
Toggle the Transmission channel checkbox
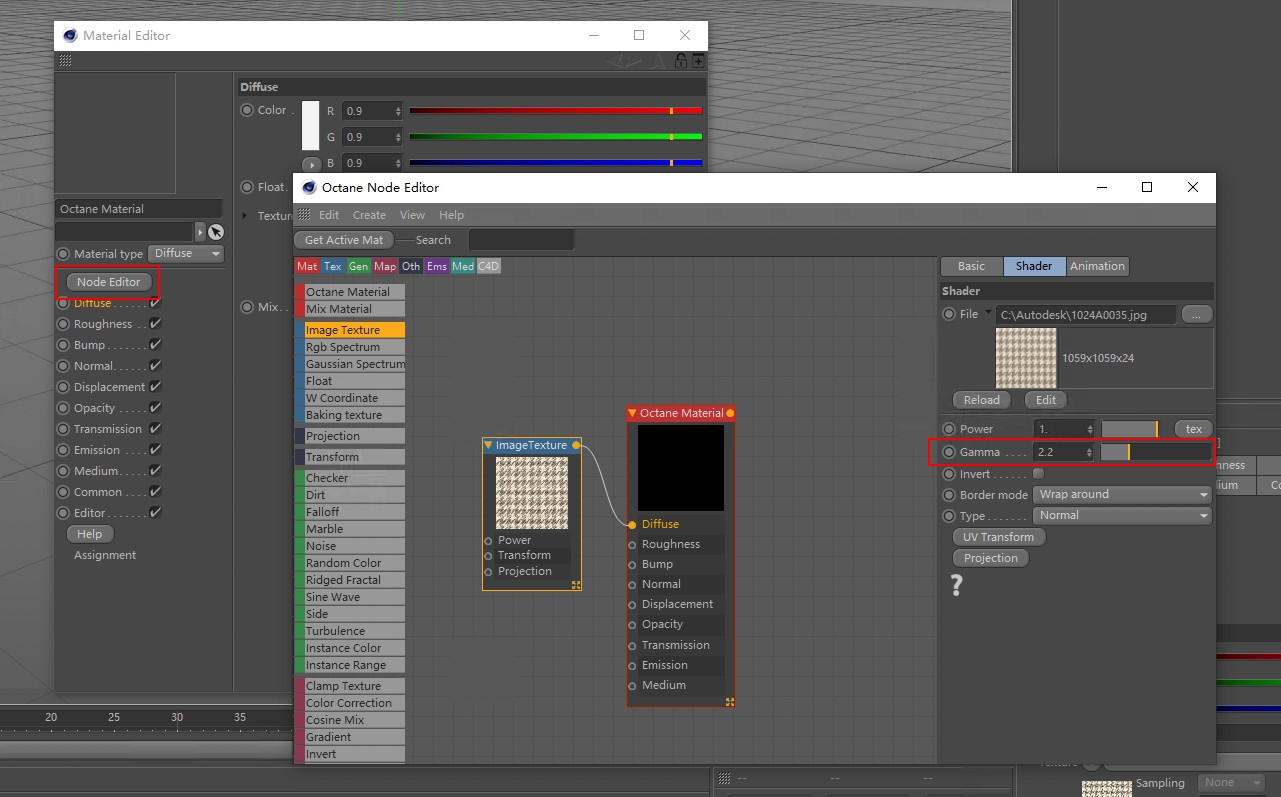[155, 429]
